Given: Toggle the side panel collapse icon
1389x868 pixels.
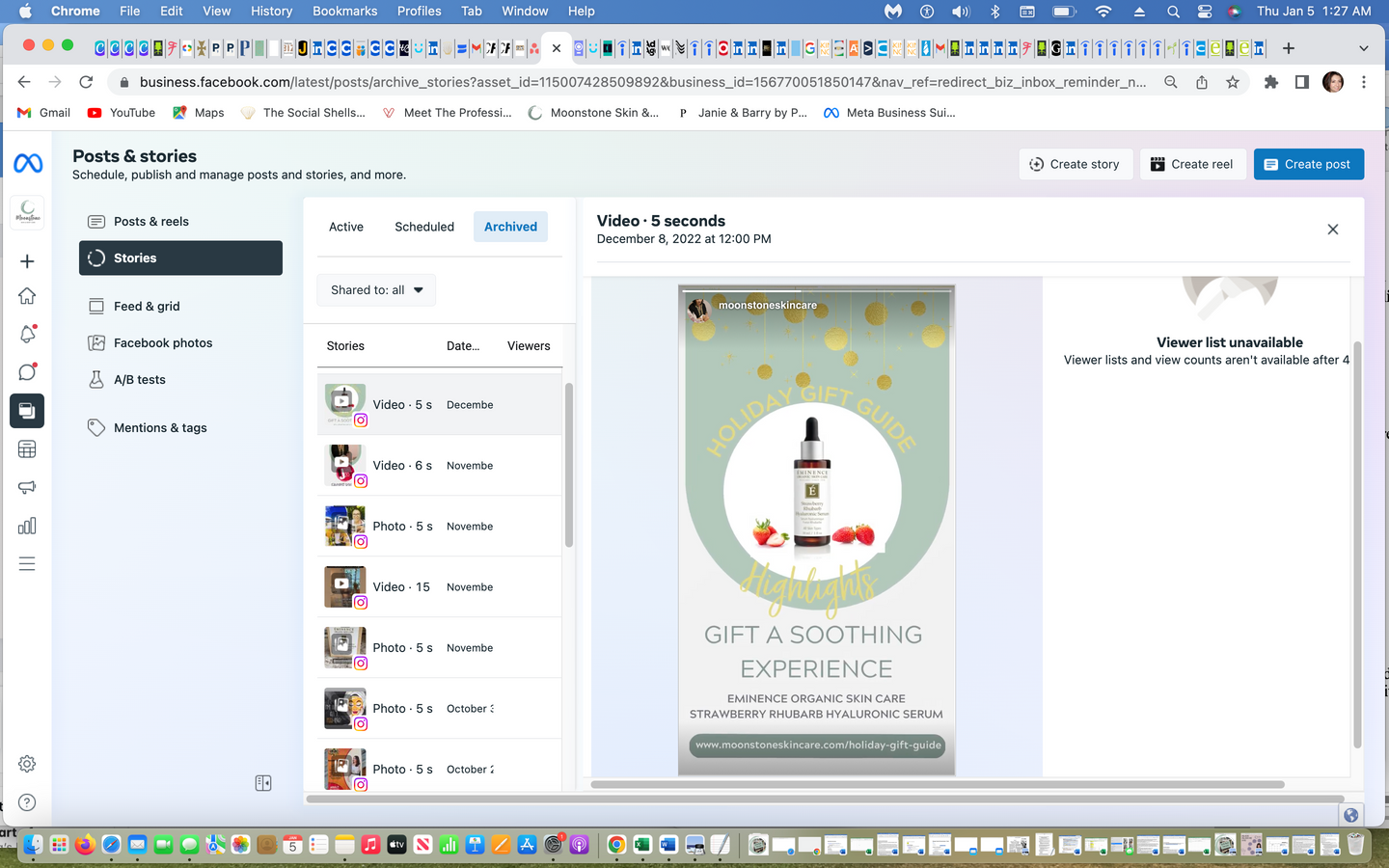Looking at the screenshot, I should [263, 783].
